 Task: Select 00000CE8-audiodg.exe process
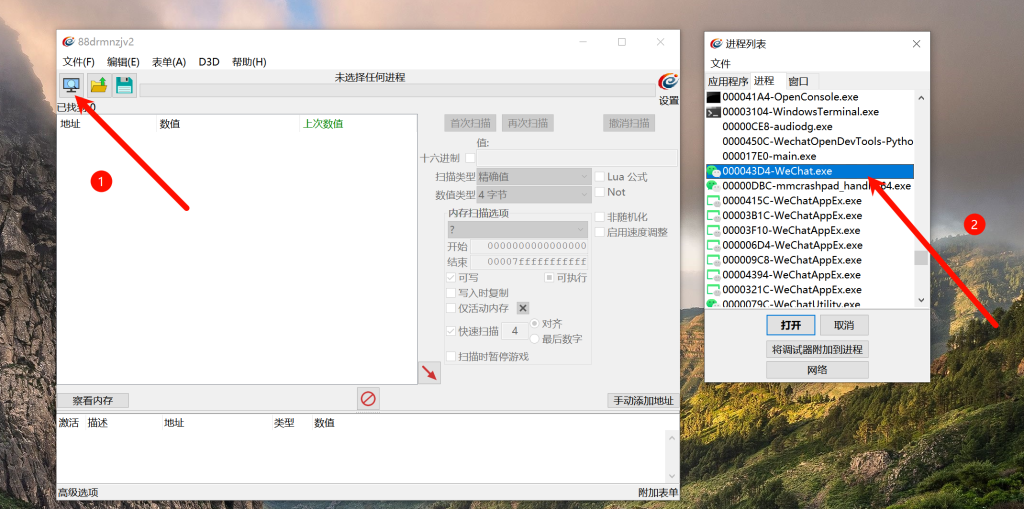point(809,126)
